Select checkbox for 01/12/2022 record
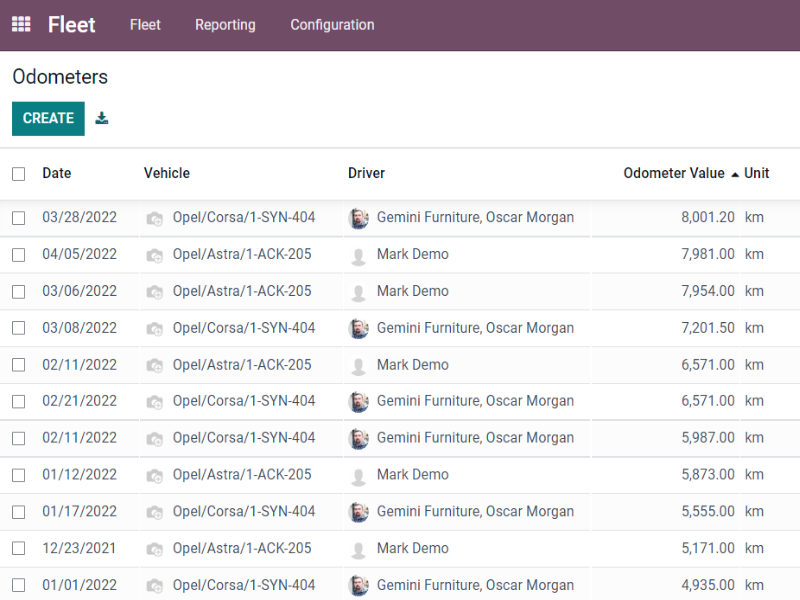800x600 pixels. pyautogui.click(x=18, y=476)
